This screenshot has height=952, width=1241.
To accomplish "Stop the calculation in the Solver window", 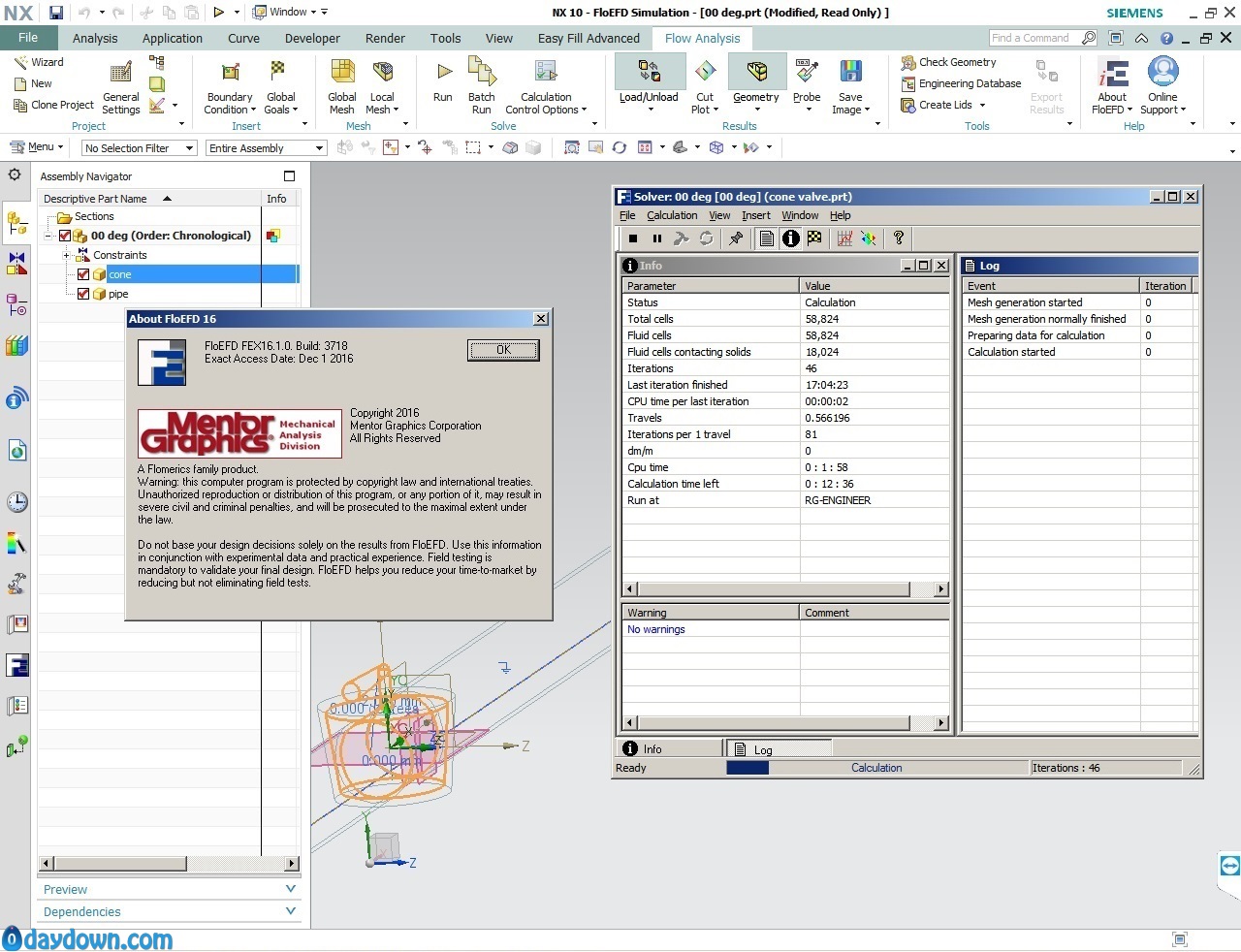I will pos(633,238).
